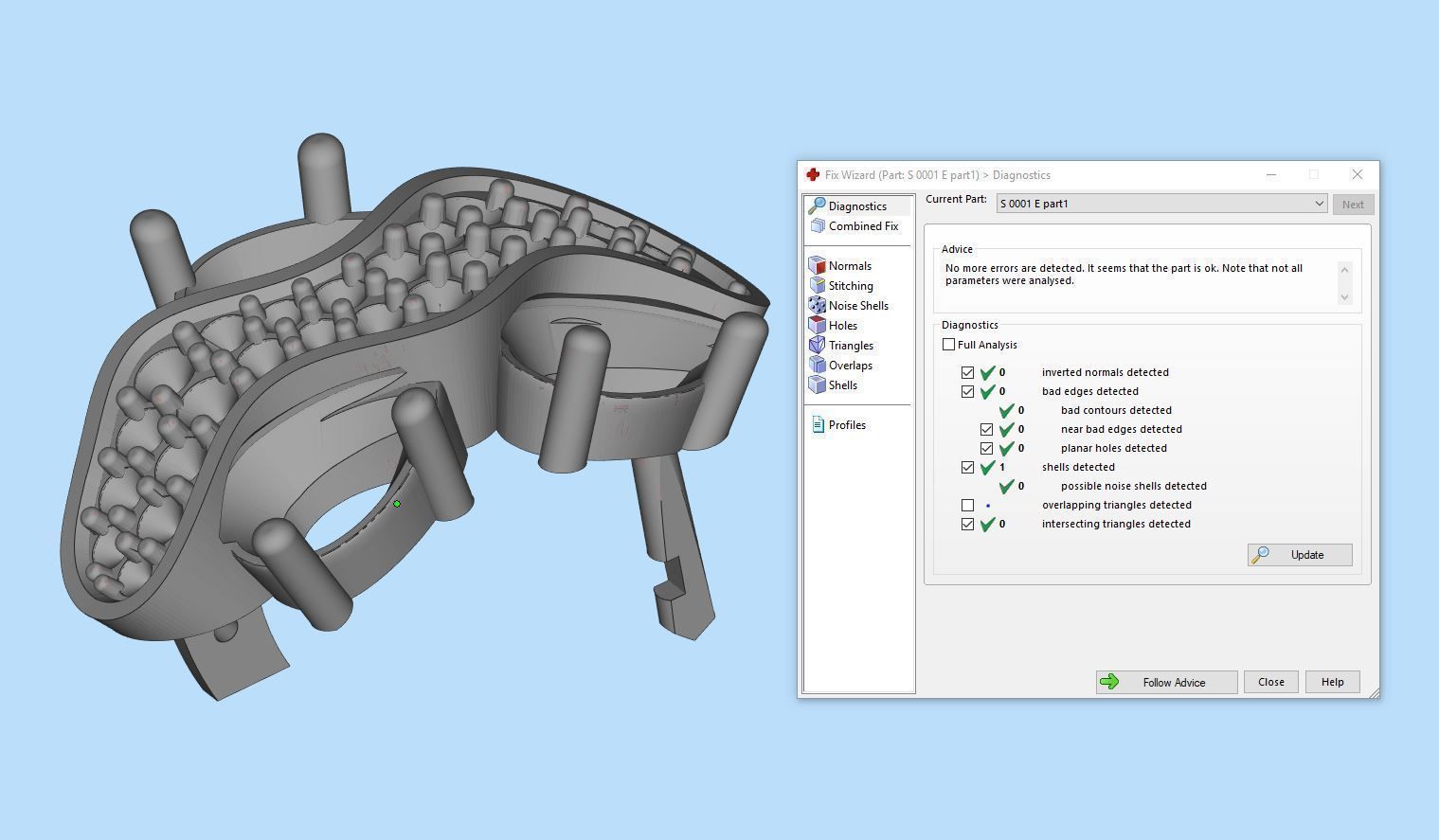Click the Next button
This screenshot has height=840, width=1439.
1353,205
